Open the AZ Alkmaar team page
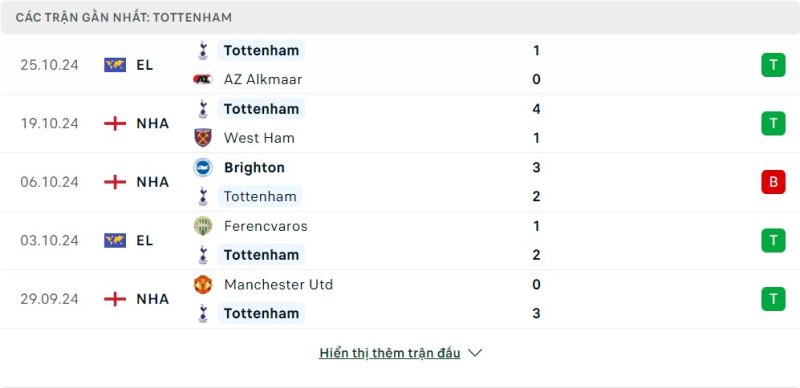The height and width of the screenshot is (388, 800). pos(263,79)
